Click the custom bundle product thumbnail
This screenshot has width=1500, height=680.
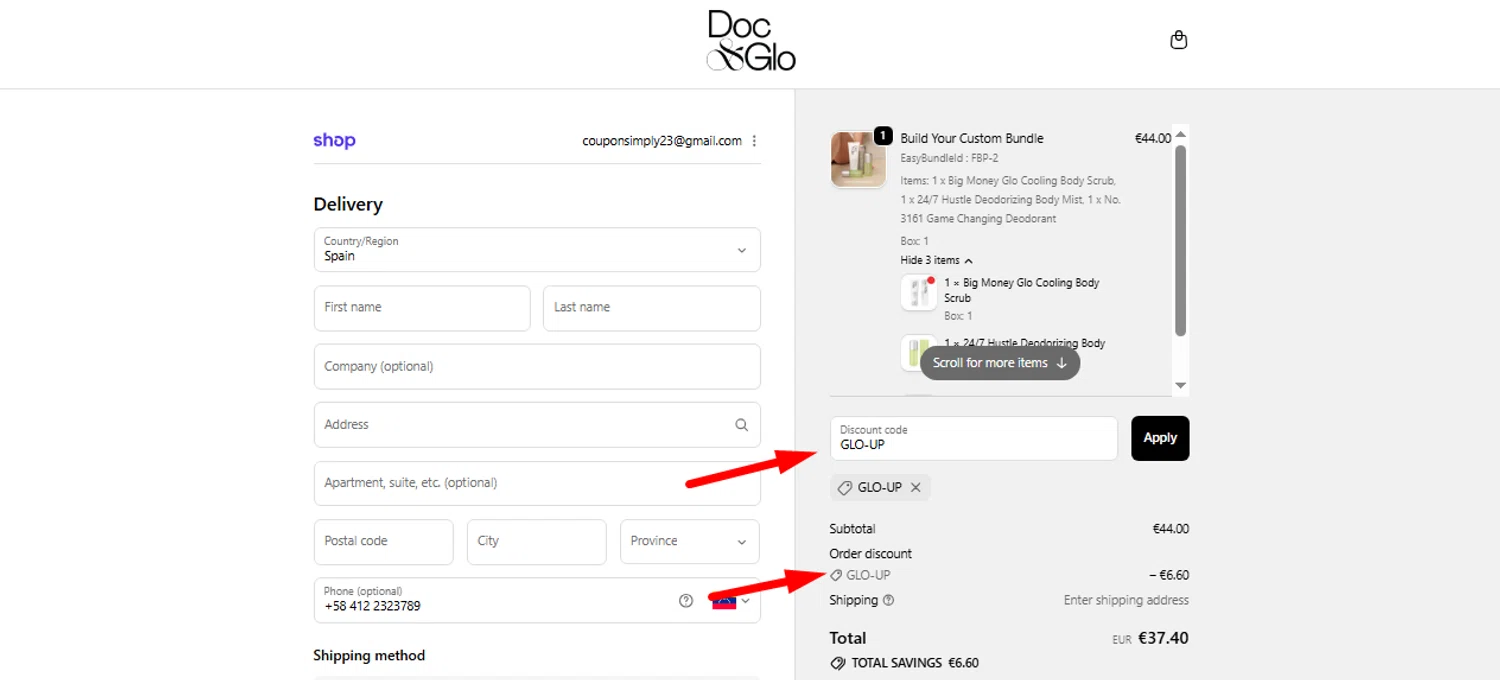tap(858, 160)
